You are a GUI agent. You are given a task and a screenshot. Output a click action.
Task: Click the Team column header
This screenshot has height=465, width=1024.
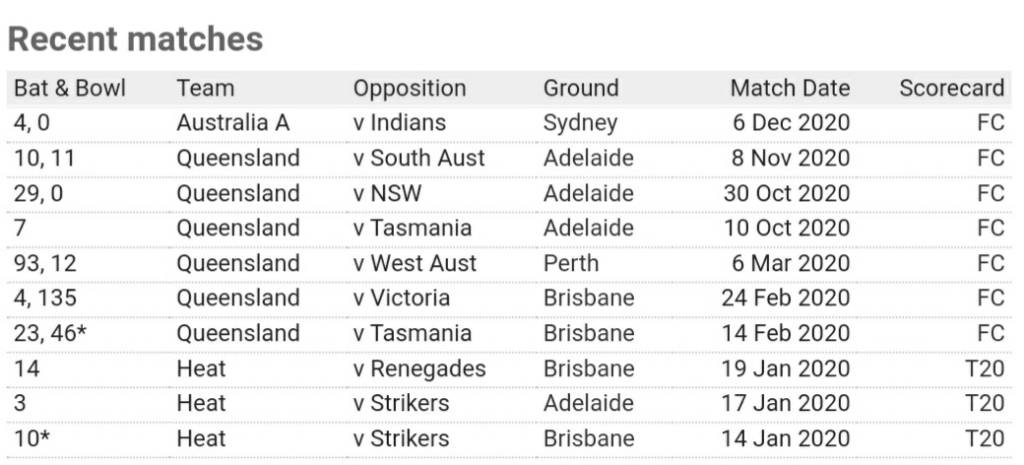point(205,88)
